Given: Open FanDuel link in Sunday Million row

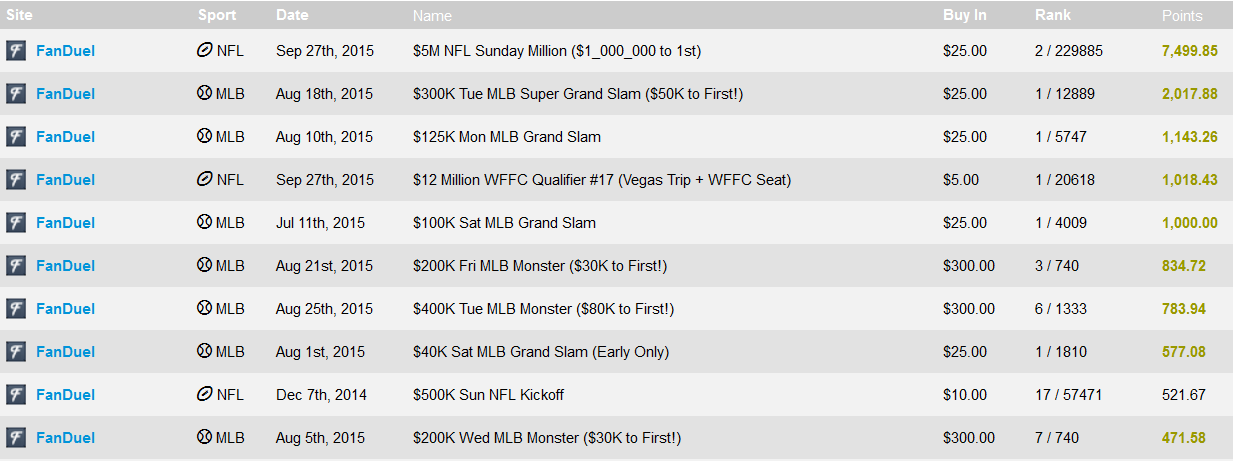Looking at the screenshot, I should [65, 51].
